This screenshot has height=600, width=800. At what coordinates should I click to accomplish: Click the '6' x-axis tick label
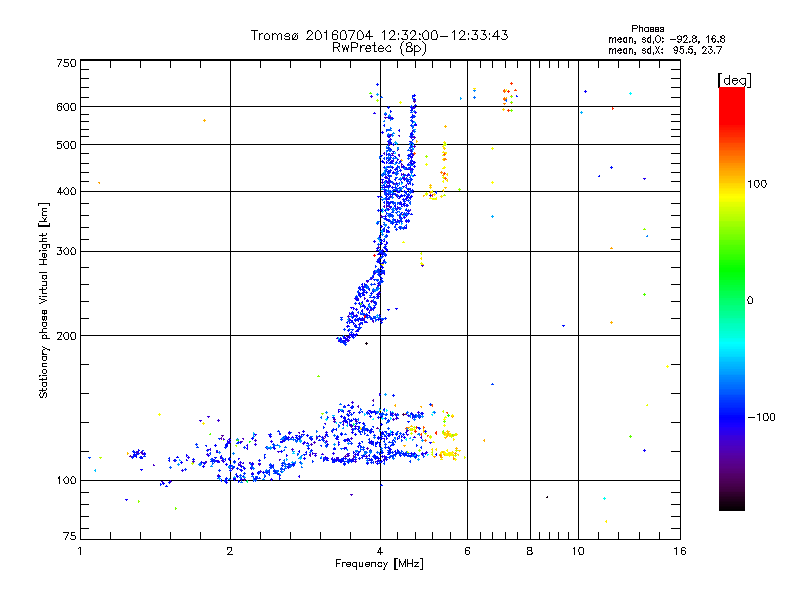[467, 551]
